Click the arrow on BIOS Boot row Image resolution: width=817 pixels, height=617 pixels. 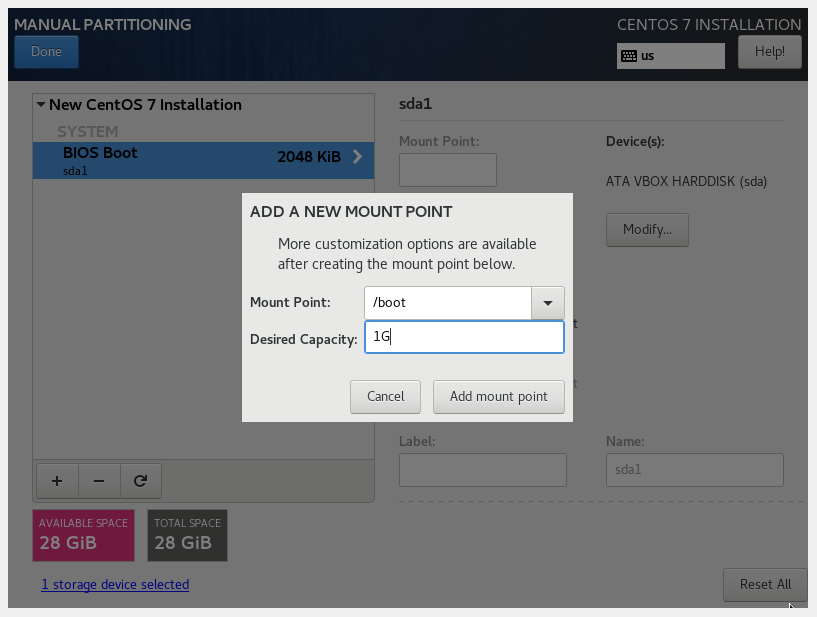(357, 157)
